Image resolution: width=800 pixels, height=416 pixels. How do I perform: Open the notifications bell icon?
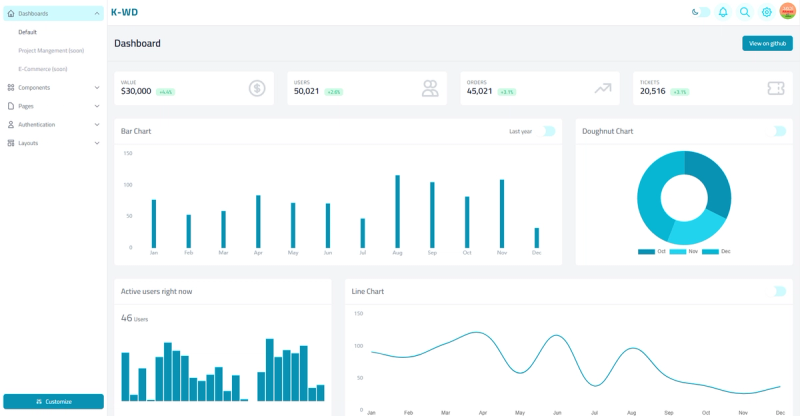(x=722, y=12)
